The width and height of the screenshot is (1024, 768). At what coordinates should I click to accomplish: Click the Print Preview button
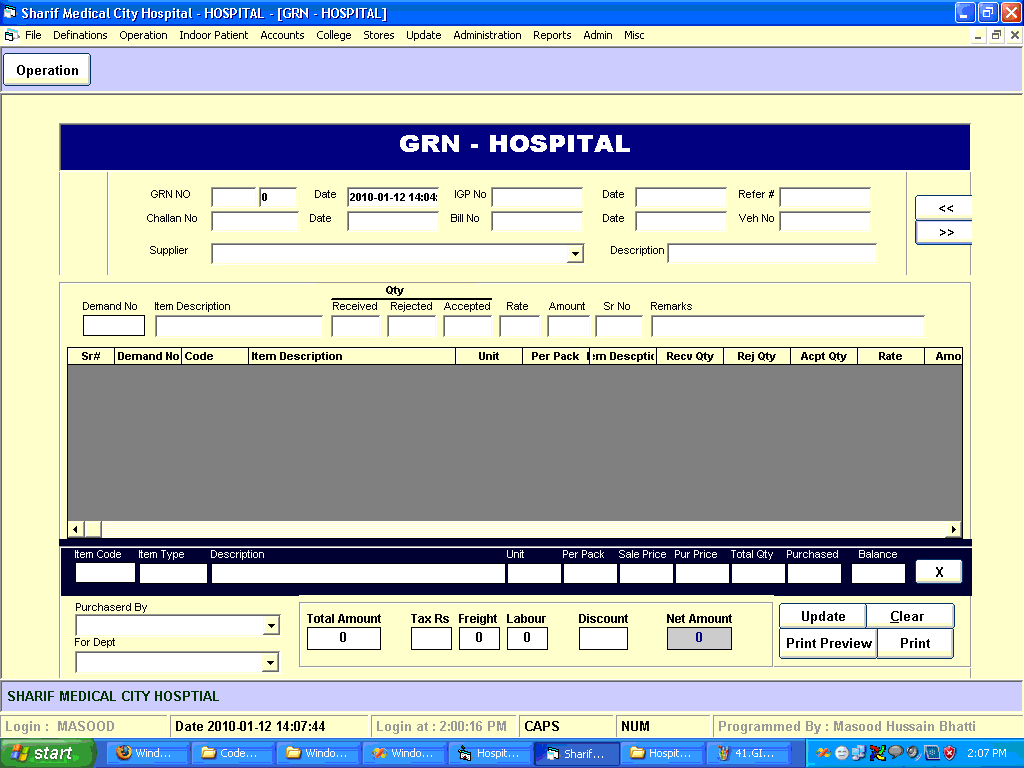point(828,643)
